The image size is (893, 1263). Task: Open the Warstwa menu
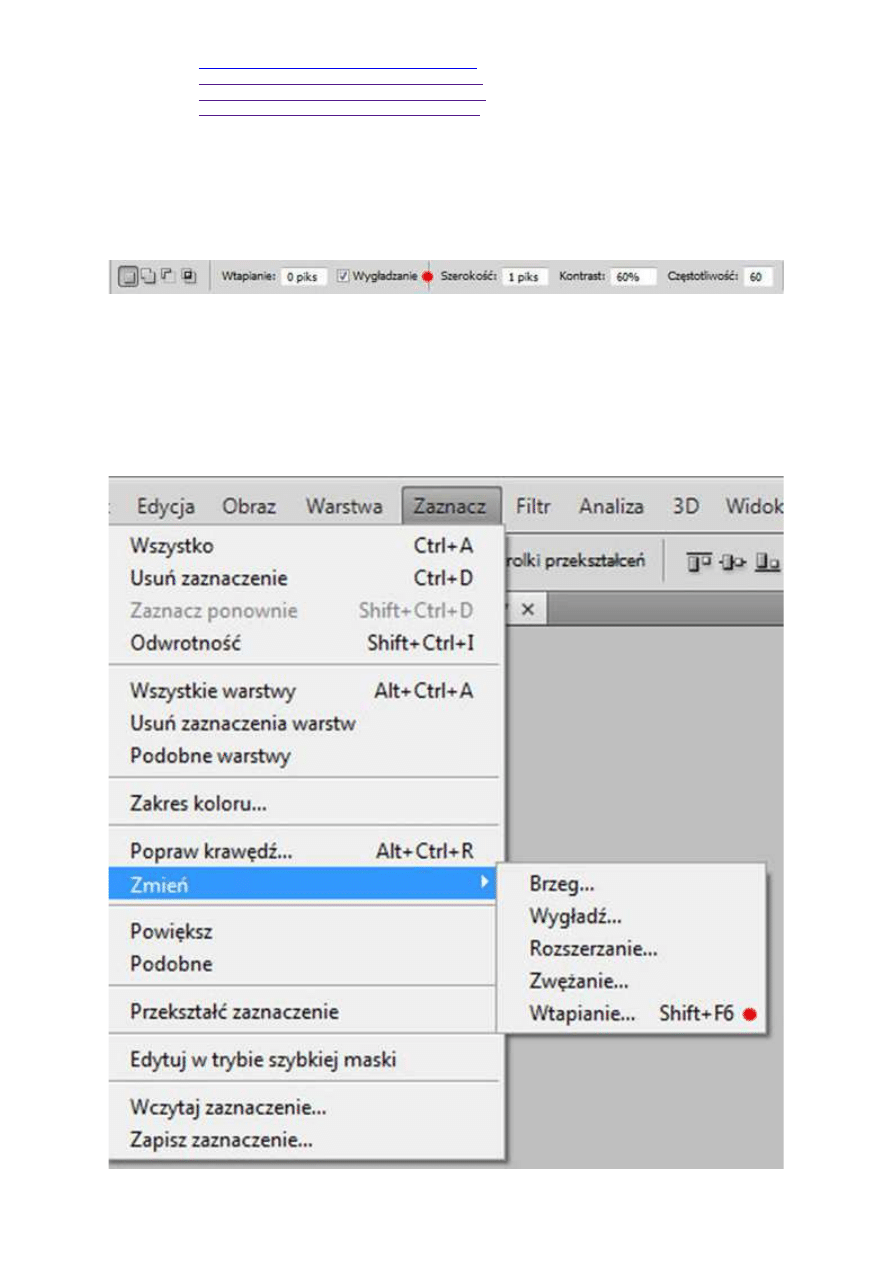coord(344,507)
